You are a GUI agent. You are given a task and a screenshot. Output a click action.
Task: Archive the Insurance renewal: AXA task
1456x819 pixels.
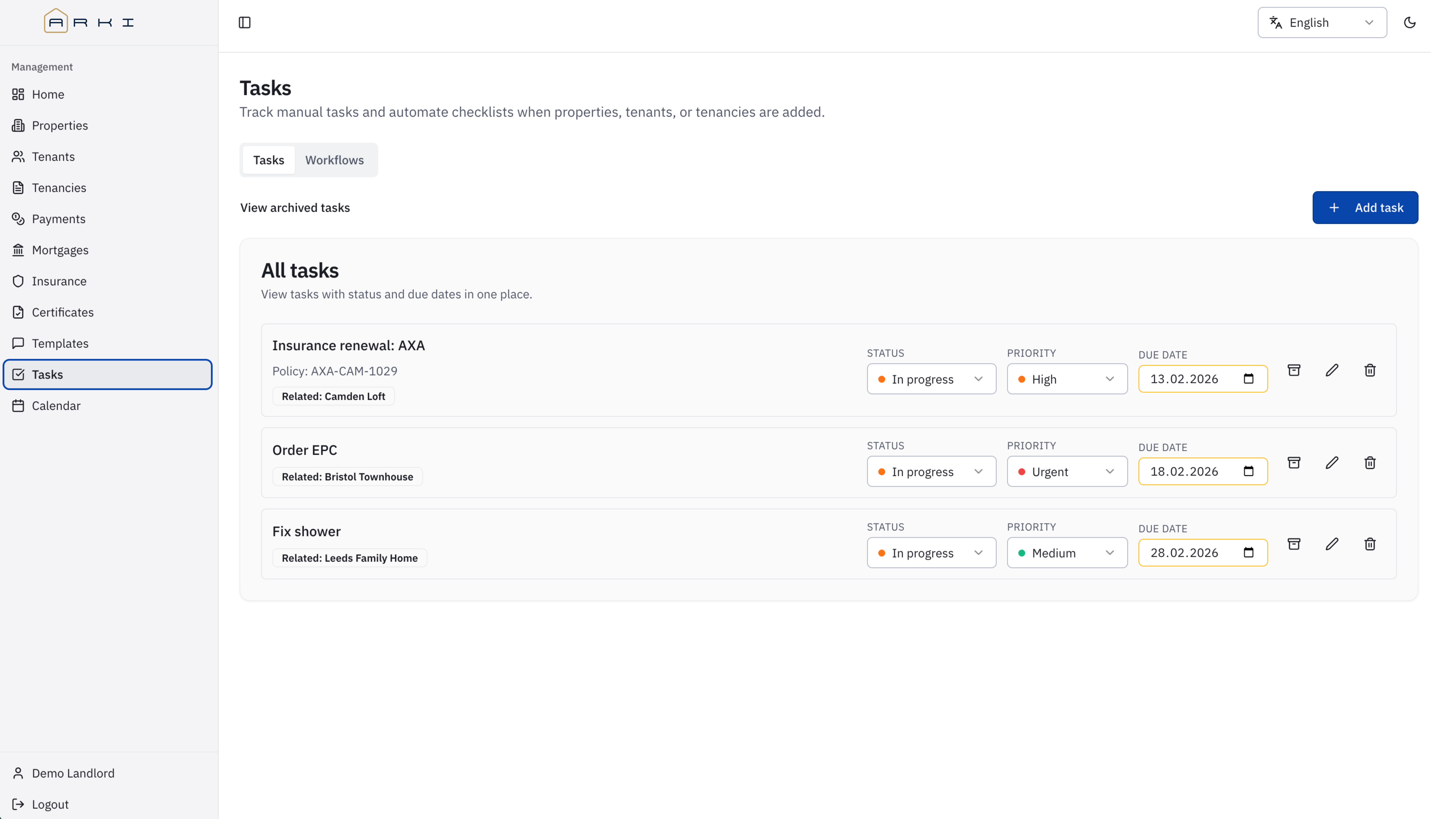click(1294, 370)
